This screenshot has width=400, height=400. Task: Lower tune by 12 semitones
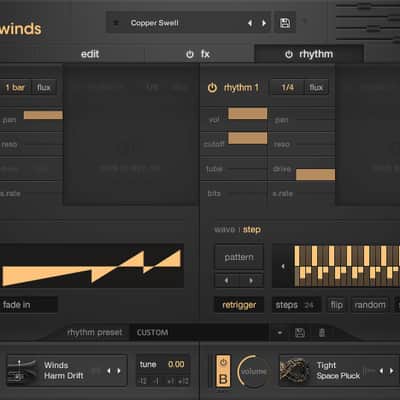tap(143, 381)
